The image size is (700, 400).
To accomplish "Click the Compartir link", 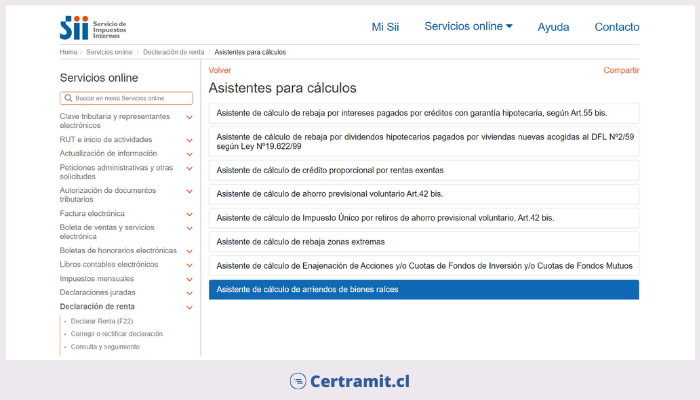I will click(621, 70).
